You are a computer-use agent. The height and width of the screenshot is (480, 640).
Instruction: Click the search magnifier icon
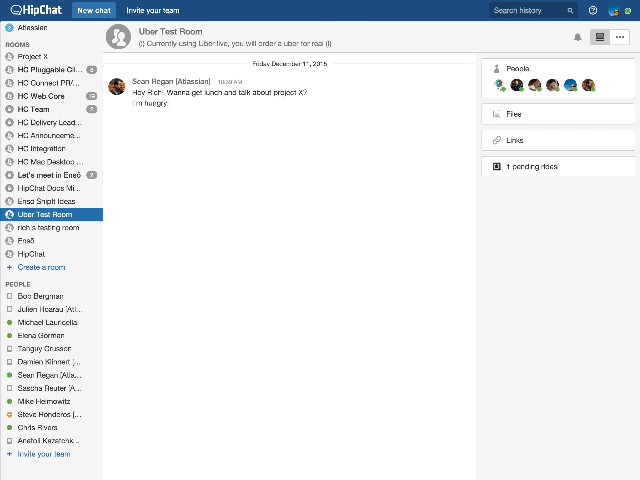(x=571, y=10)
